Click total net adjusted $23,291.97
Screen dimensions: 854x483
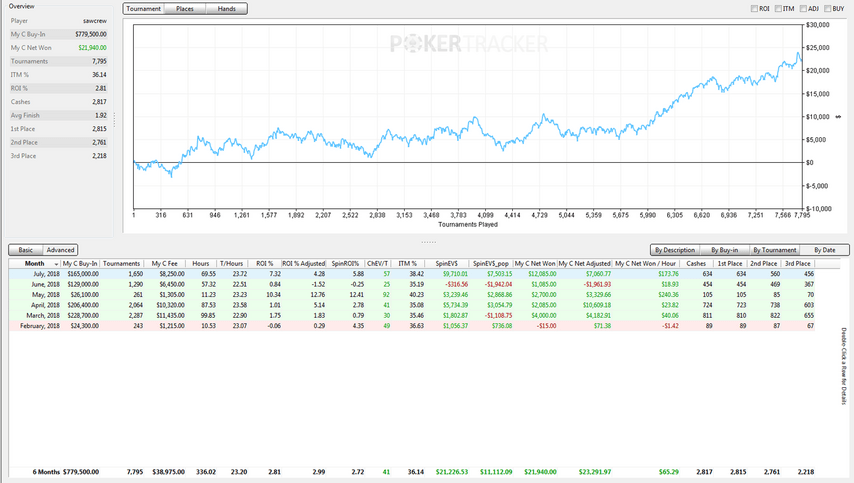tap(595, 472)
